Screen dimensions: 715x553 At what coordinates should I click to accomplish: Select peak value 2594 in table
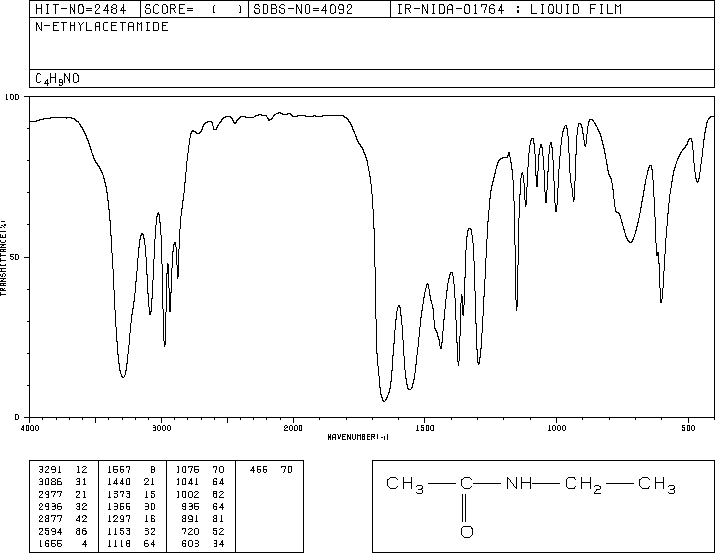coord(50,532)
